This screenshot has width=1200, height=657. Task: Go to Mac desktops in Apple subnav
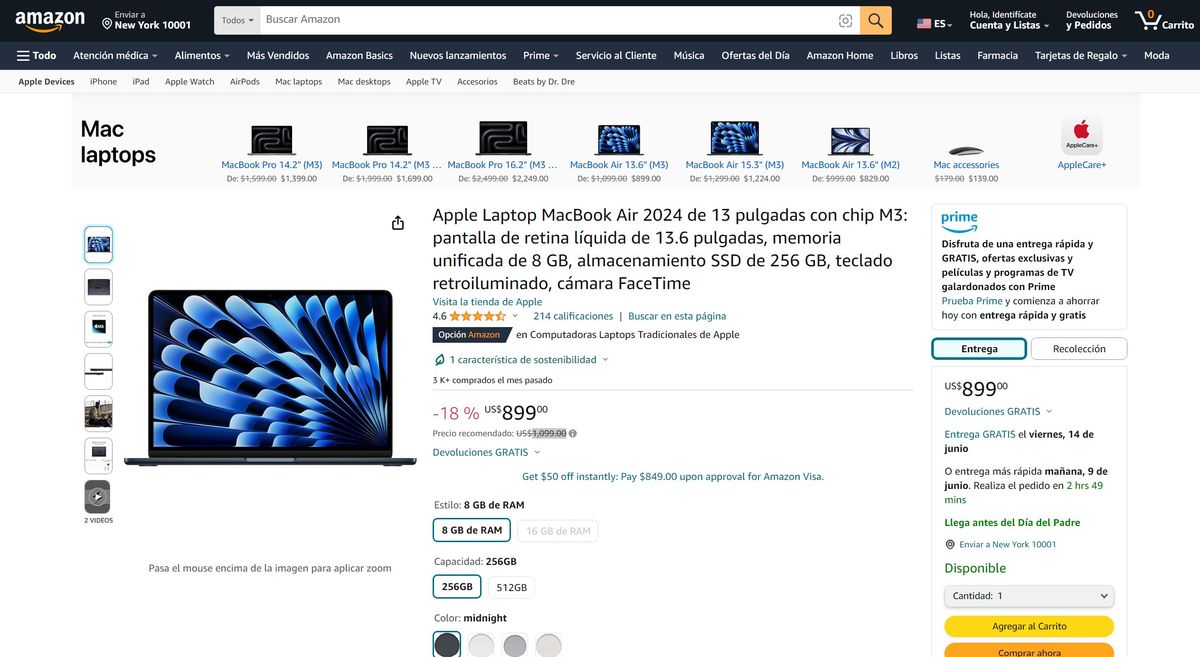364,82
